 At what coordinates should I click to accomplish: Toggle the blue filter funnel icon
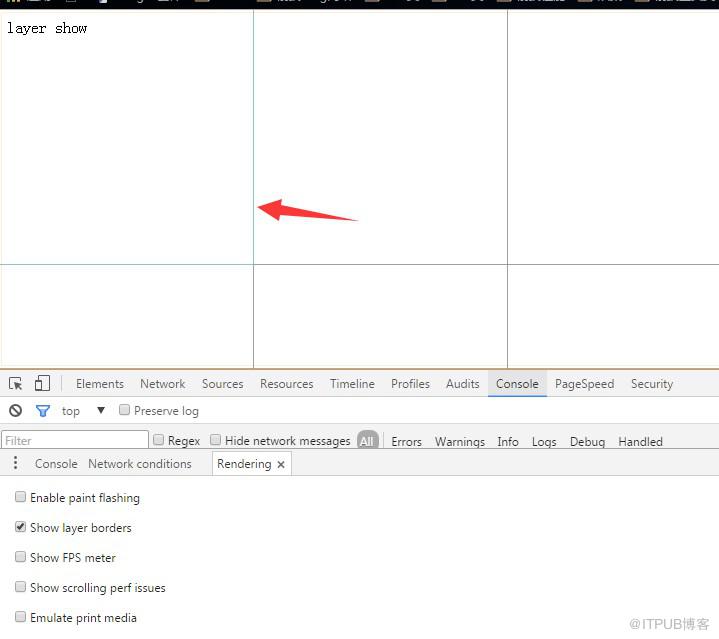43,411
